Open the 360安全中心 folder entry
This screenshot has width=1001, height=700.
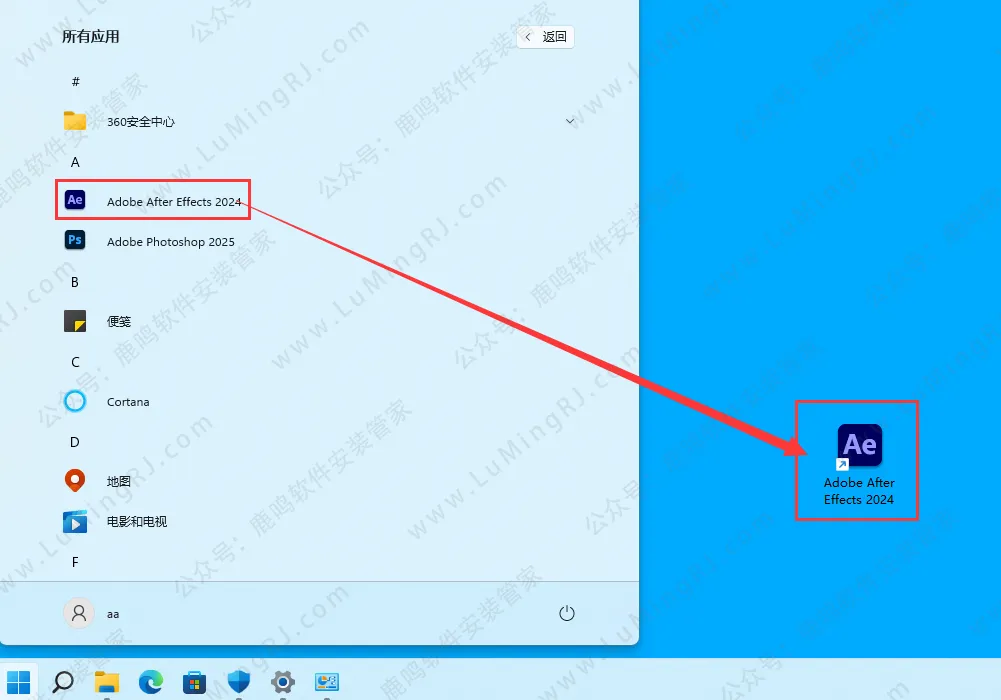[140, 122]
